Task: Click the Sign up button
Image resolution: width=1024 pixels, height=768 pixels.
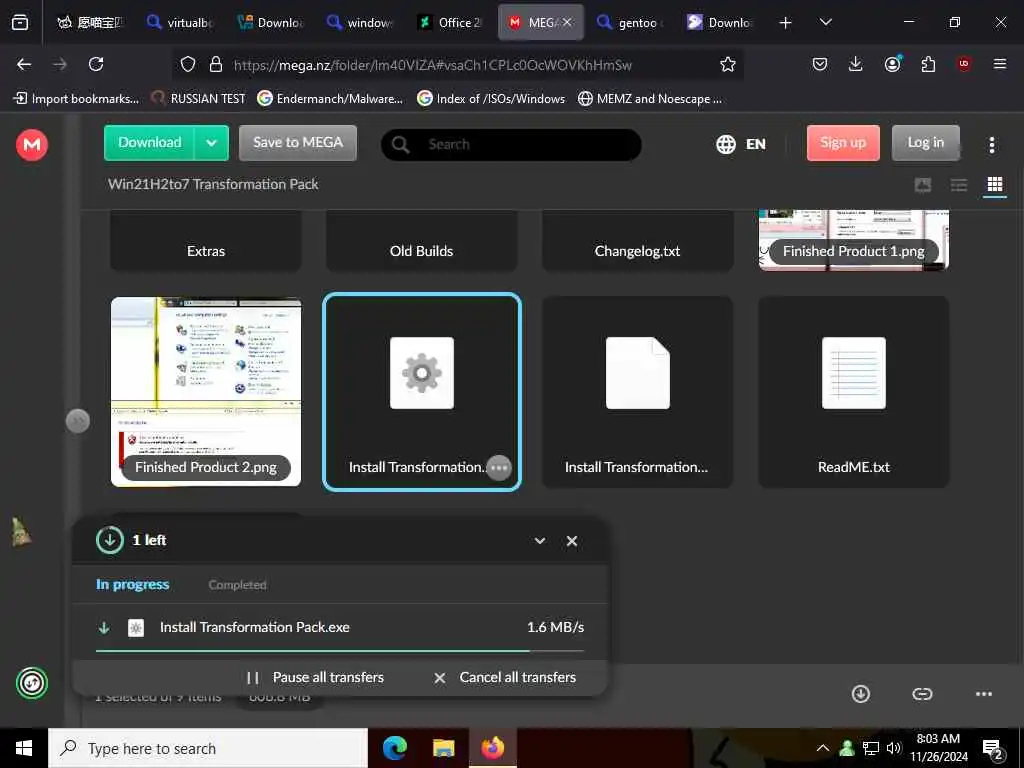Action: click(x=843, y=143)
